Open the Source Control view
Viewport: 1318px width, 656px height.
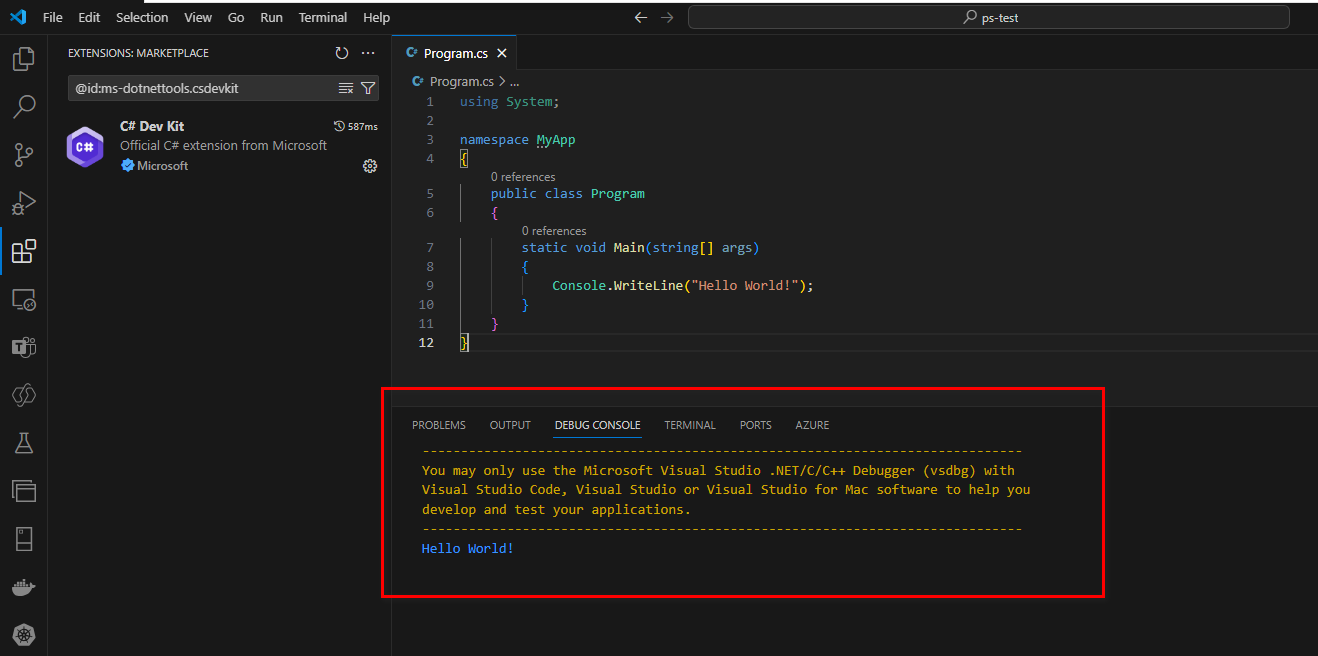point(23,154)
